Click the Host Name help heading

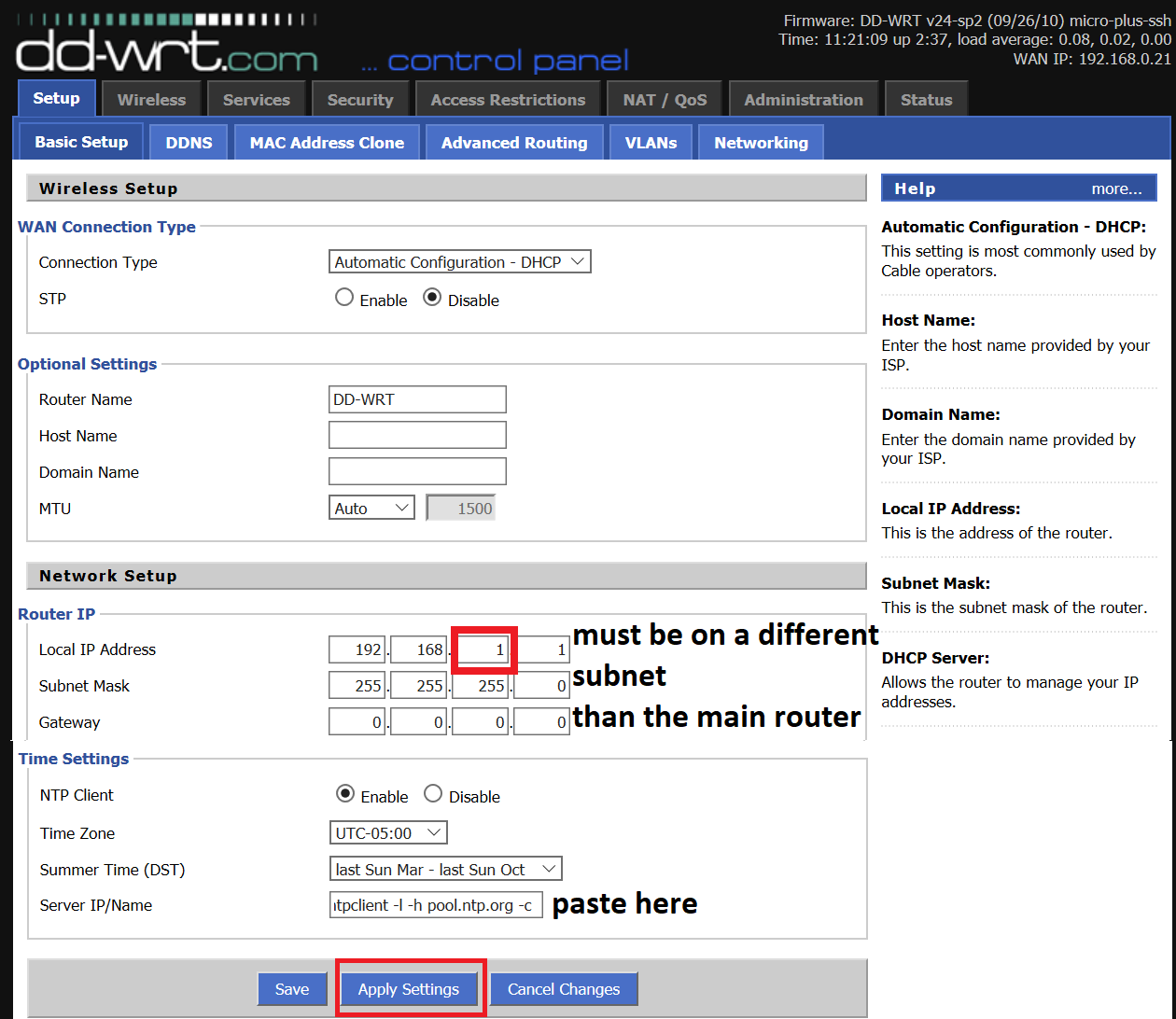coord(928,320)
